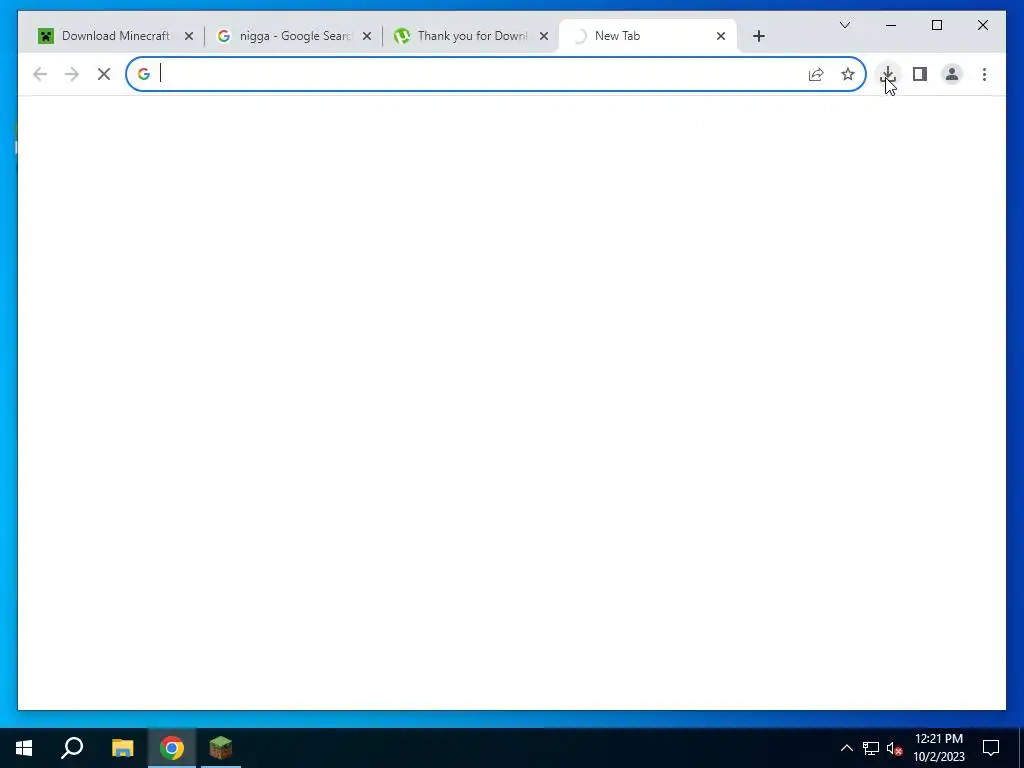The height and width of the screenshot is (768, 1024).
Task: Open a new tab with plus button
Action: click(x=758, y=36)
